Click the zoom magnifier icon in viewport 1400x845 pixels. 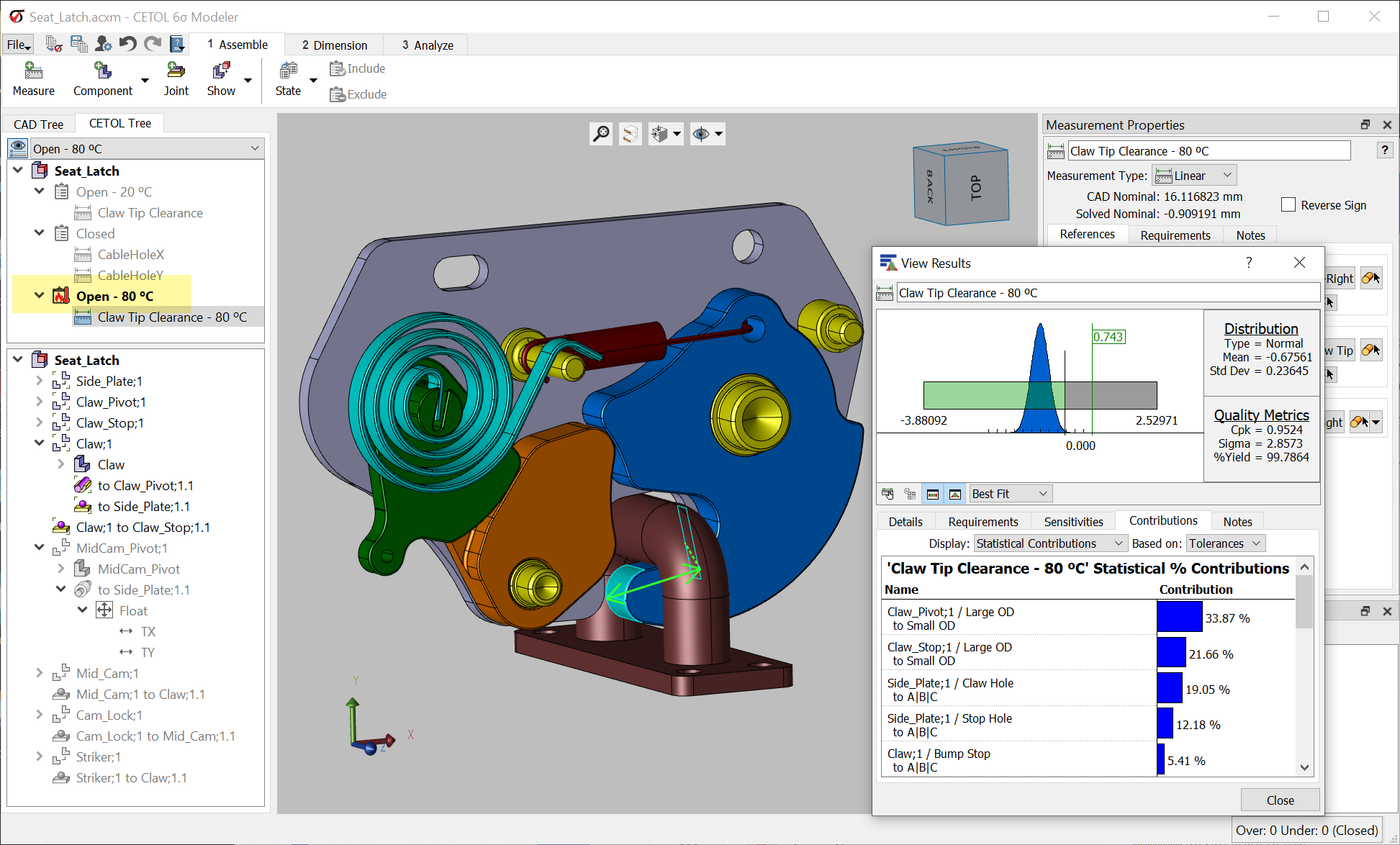[601, 134]
